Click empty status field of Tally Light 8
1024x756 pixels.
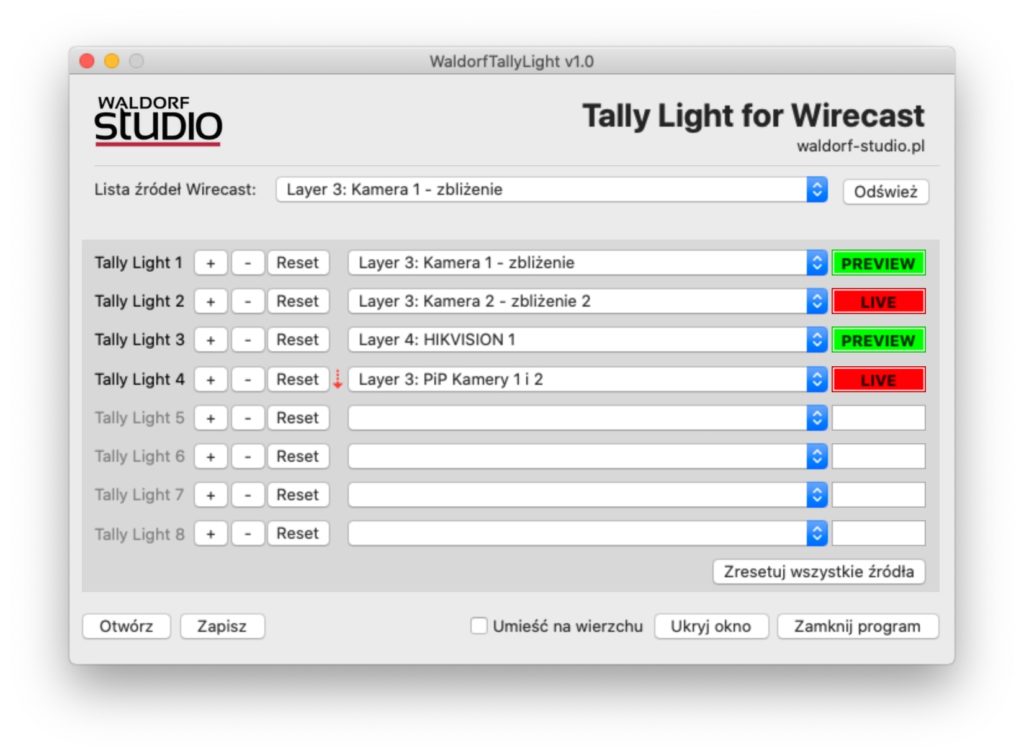click(878, 533)
